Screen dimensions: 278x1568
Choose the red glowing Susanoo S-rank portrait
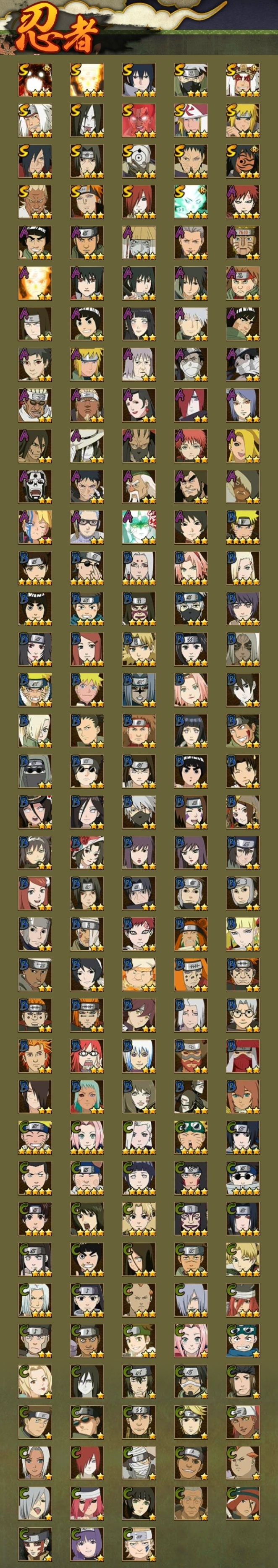(139, 120)
